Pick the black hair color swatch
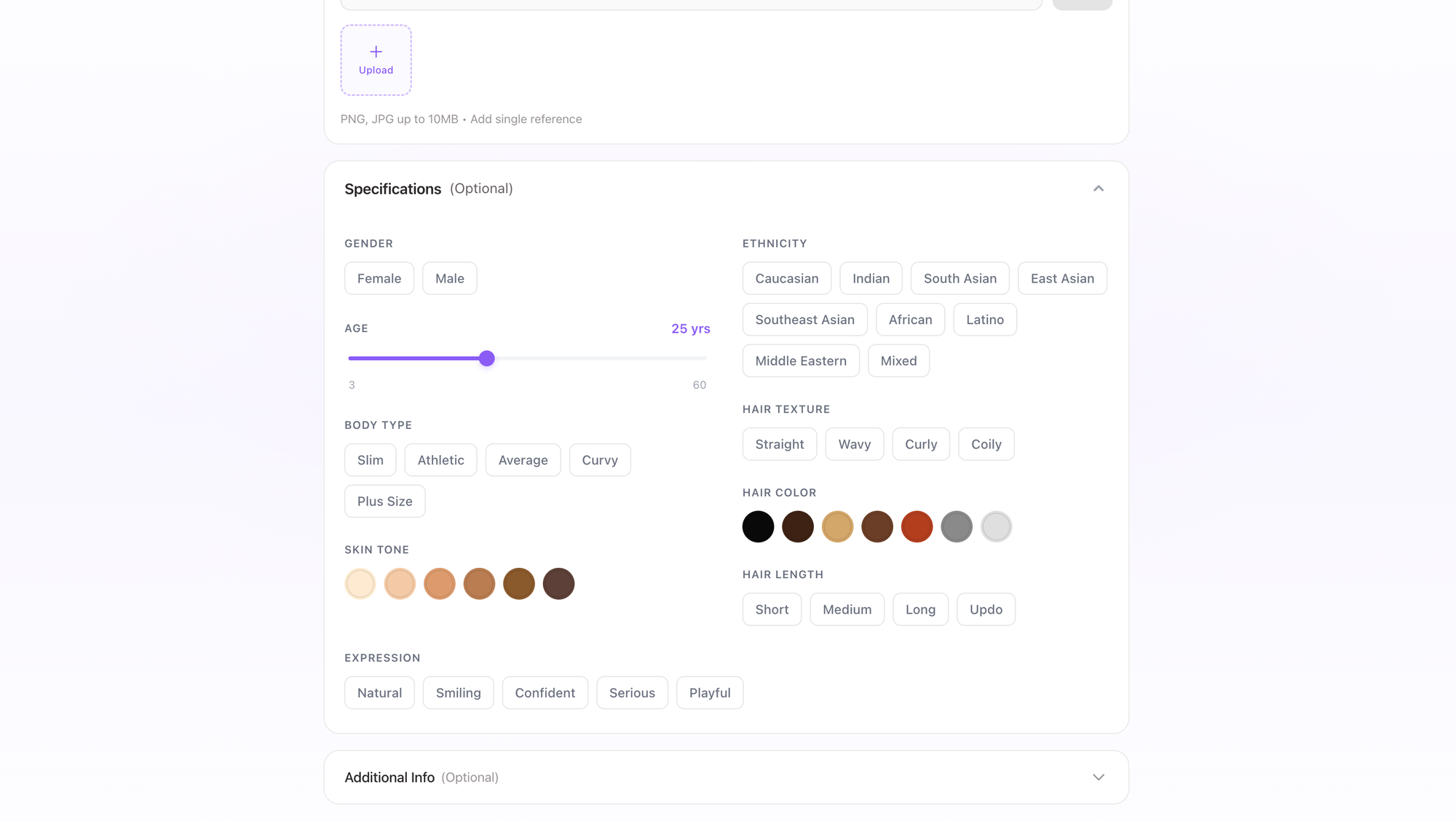The image size is (1456, 822). click(x=758, y=526)
